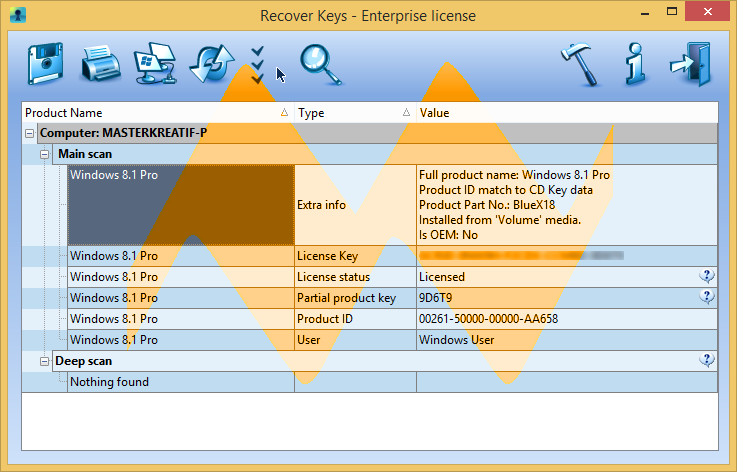The image size is (737, 472).
Task: Click the User type cell
Action: (355, 340)
